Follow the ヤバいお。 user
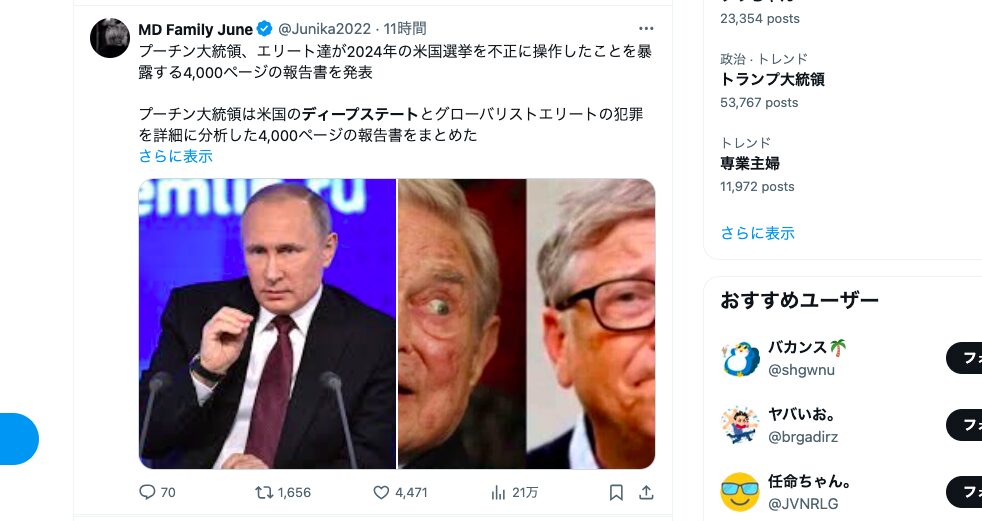 tap(965, 425)
